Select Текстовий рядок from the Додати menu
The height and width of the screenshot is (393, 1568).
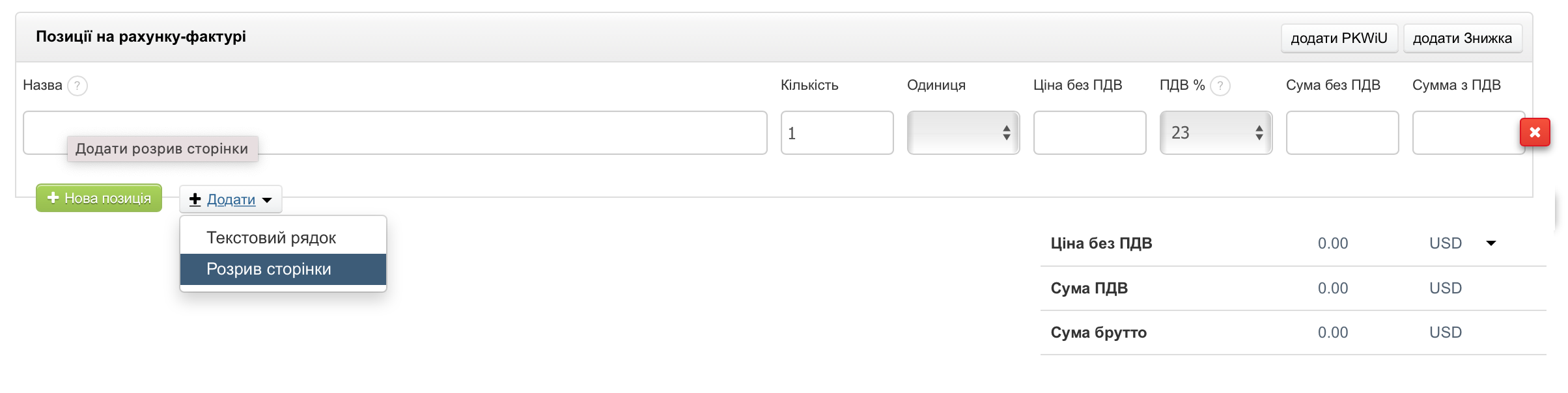(x=272, y=237)
